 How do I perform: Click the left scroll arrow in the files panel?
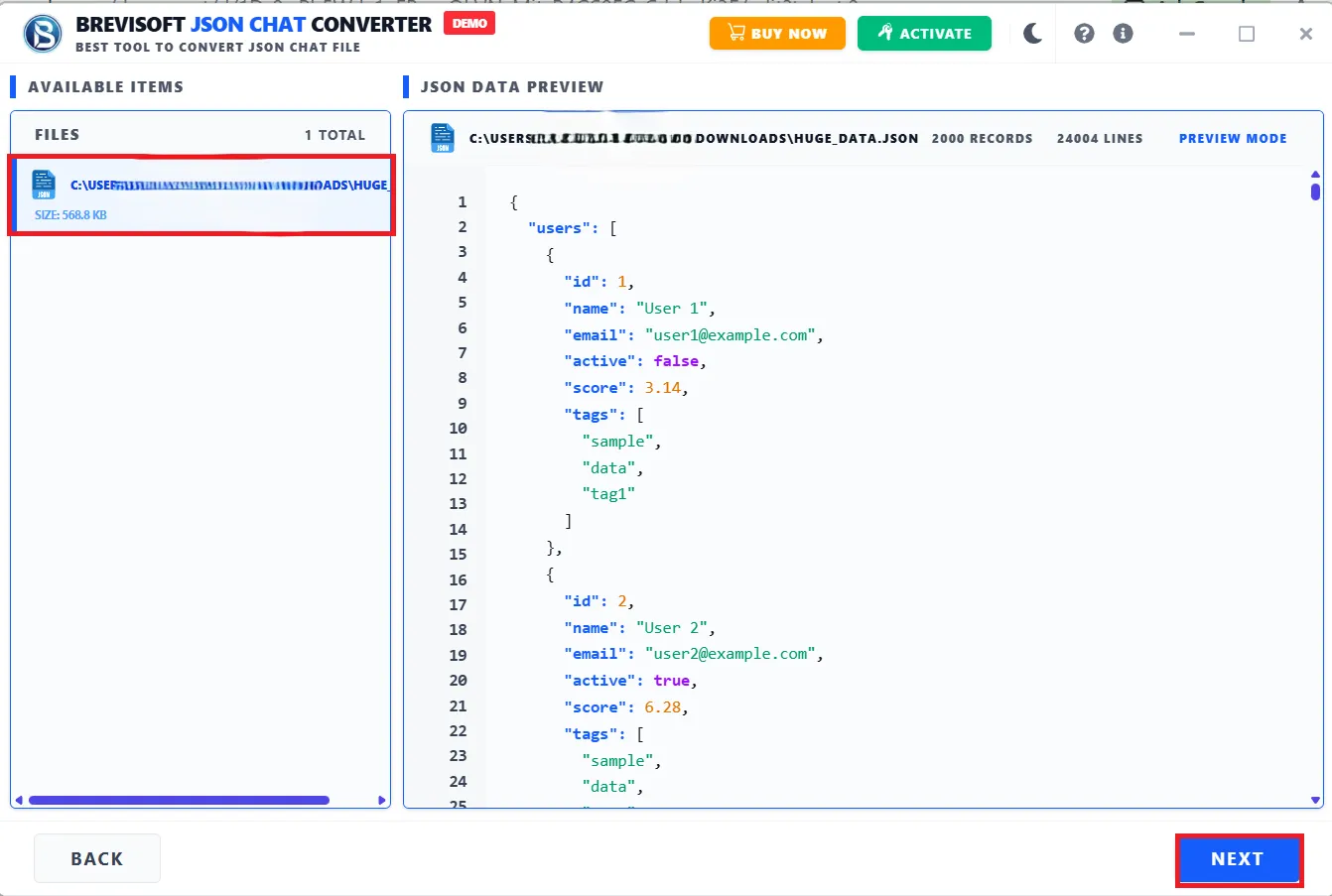(18, 800)
